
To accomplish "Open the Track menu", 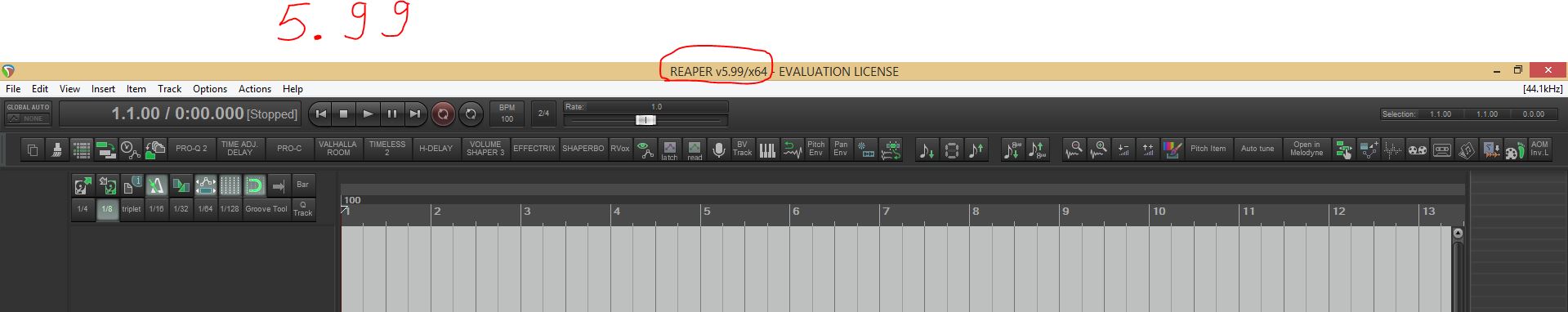I will tap(169, 89).
